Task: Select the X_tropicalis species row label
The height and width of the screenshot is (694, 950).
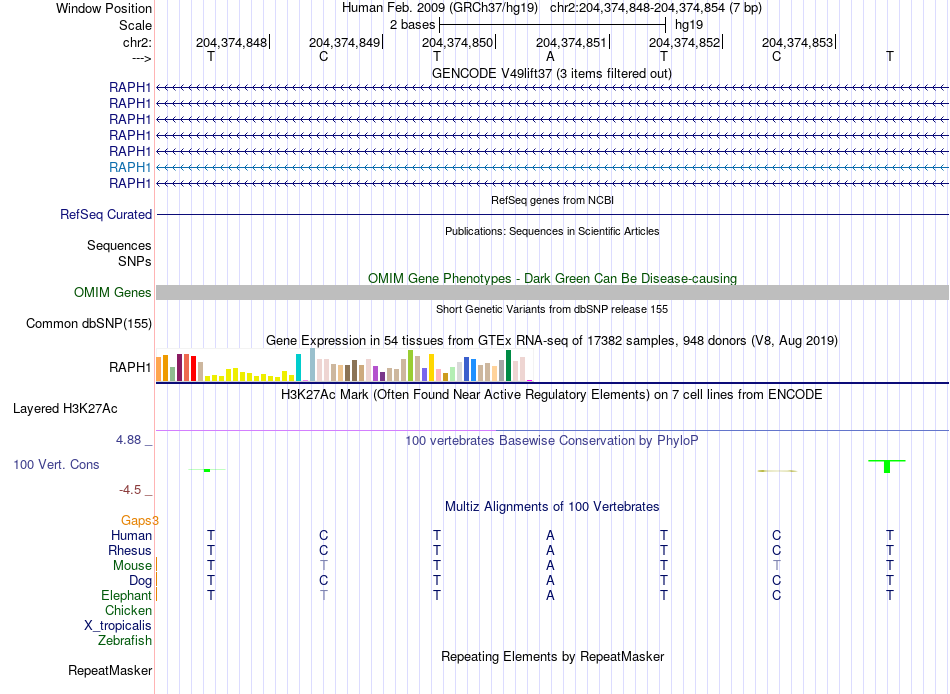Action: click(118, 626)
